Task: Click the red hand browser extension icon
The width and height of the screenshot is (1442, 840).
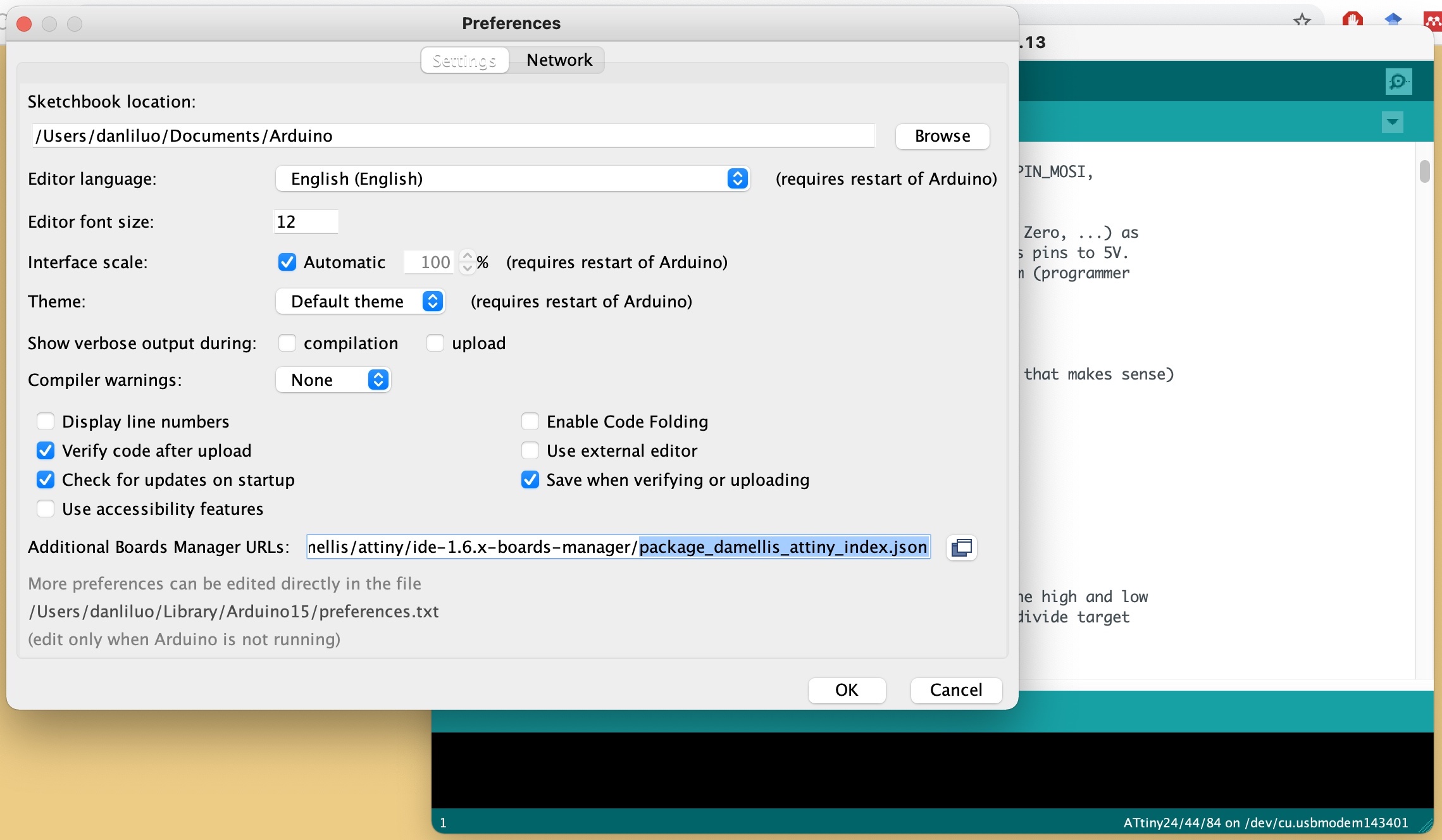Action: (1352, 20)
